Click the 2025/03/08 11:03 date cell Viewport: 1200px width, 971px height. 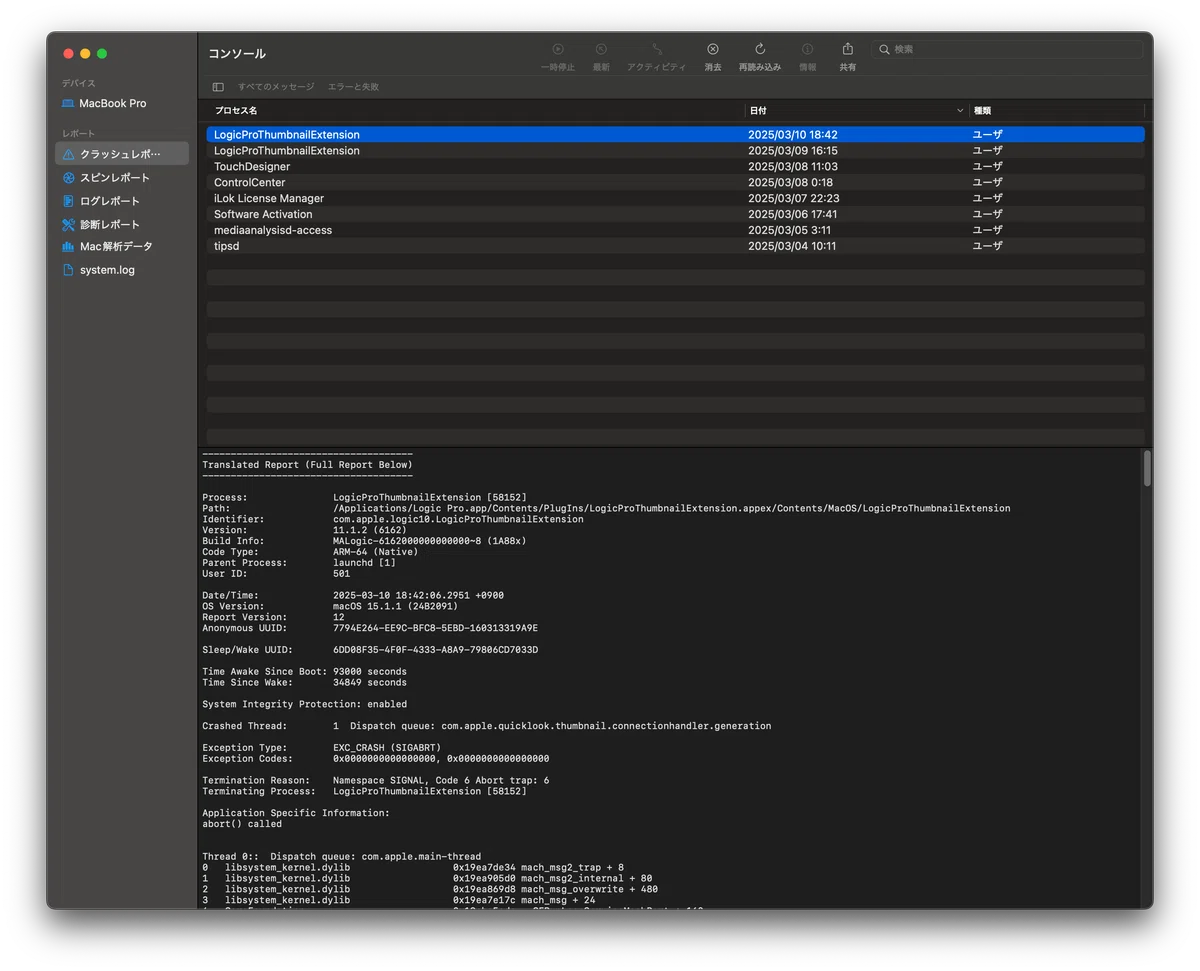(793, 167)
